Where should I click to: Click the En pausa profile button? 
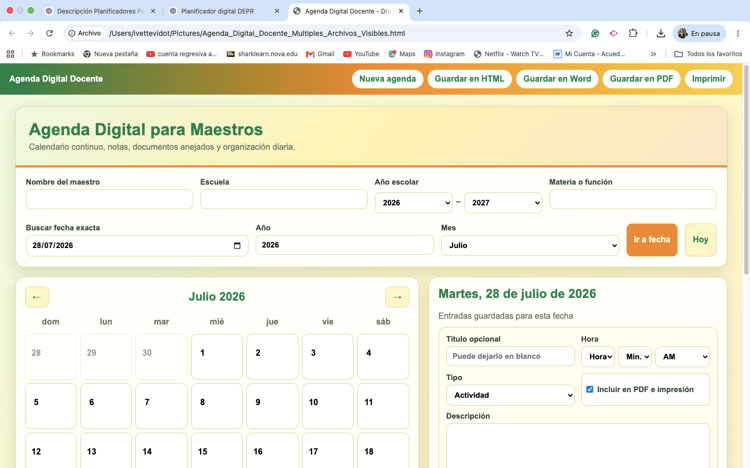click(x=699, y=33)
